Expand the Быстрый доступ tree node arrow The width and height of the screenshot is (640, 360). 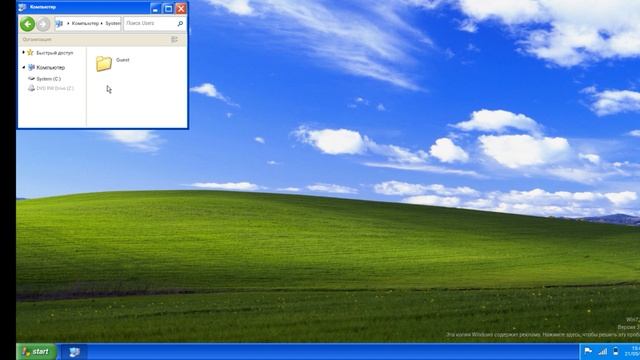point(23,52)
